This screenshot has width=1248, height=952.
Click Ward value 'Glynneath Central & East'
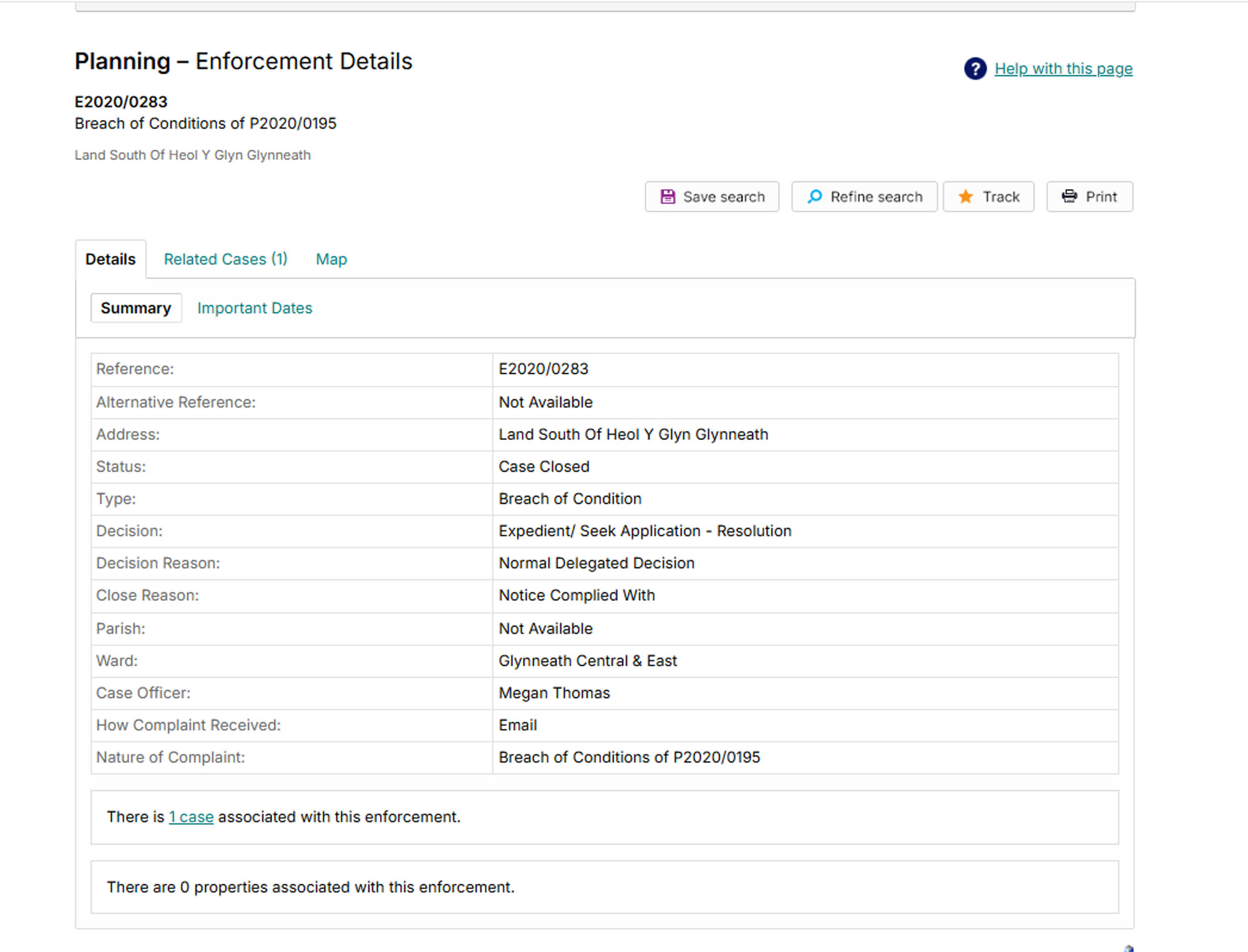[x=587, y=661]
